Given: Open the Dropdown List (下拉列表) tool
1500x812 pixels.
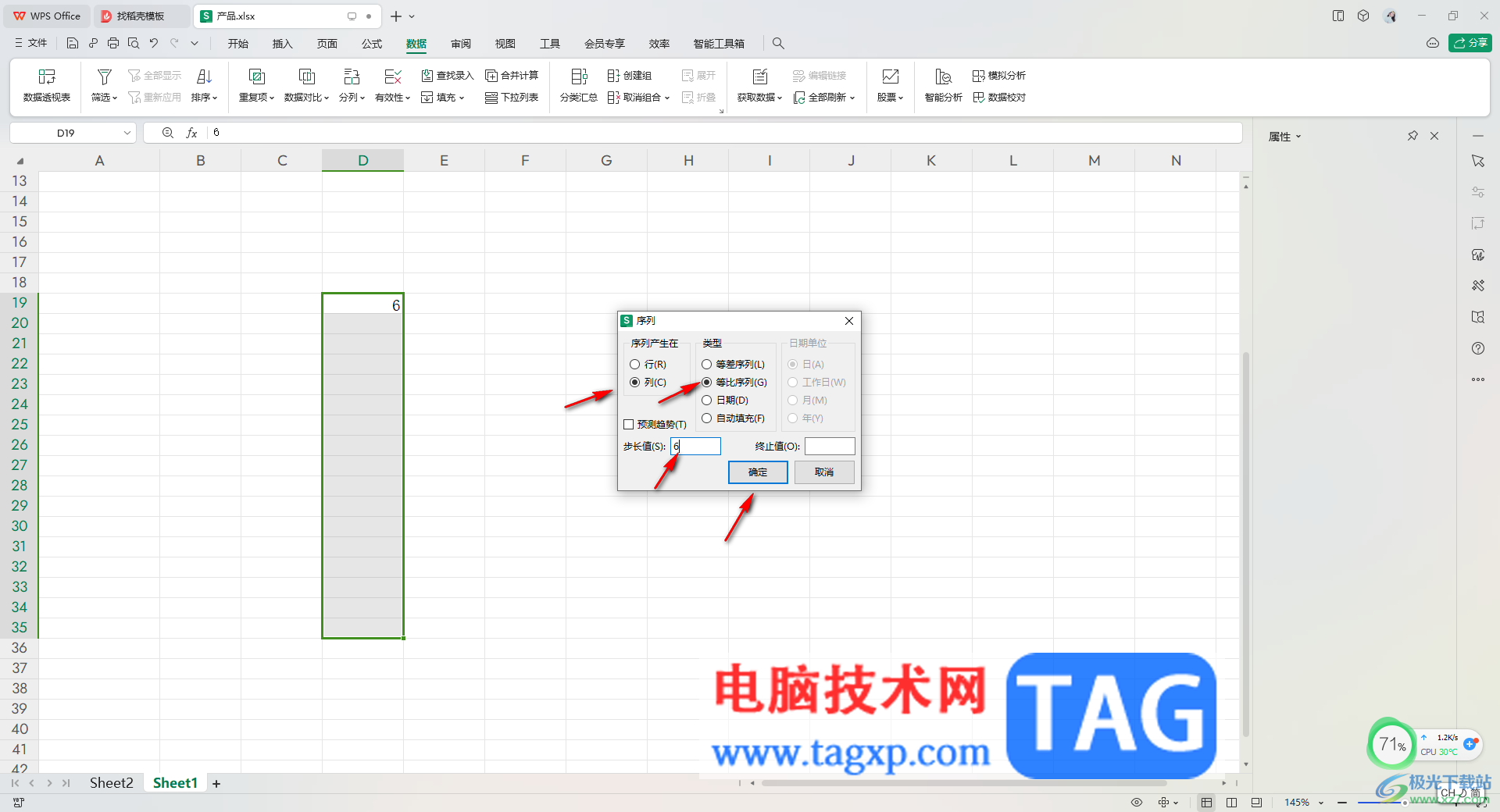Looking at the screenshot, I should (512, 98).
